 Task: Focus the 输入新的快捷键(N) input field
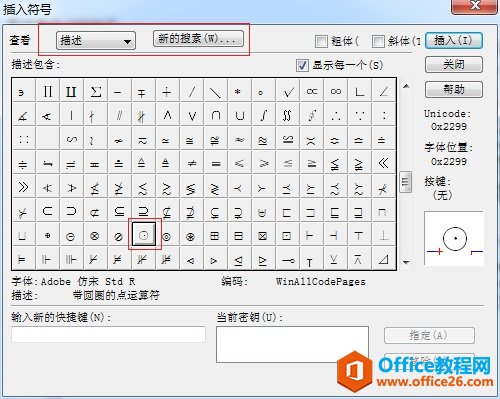[x=108, y=334]
